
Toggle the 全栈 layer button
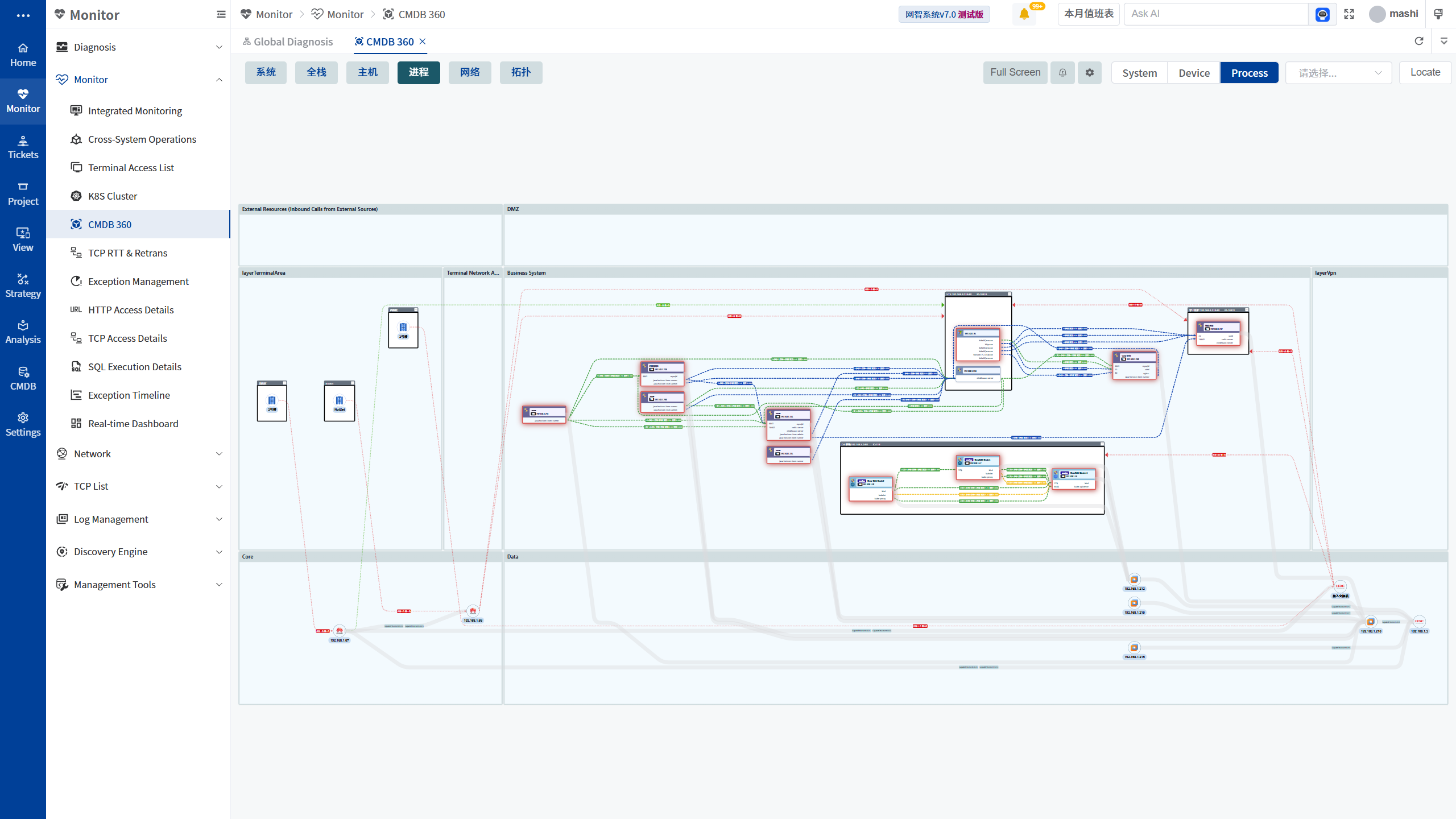point(316,73)
